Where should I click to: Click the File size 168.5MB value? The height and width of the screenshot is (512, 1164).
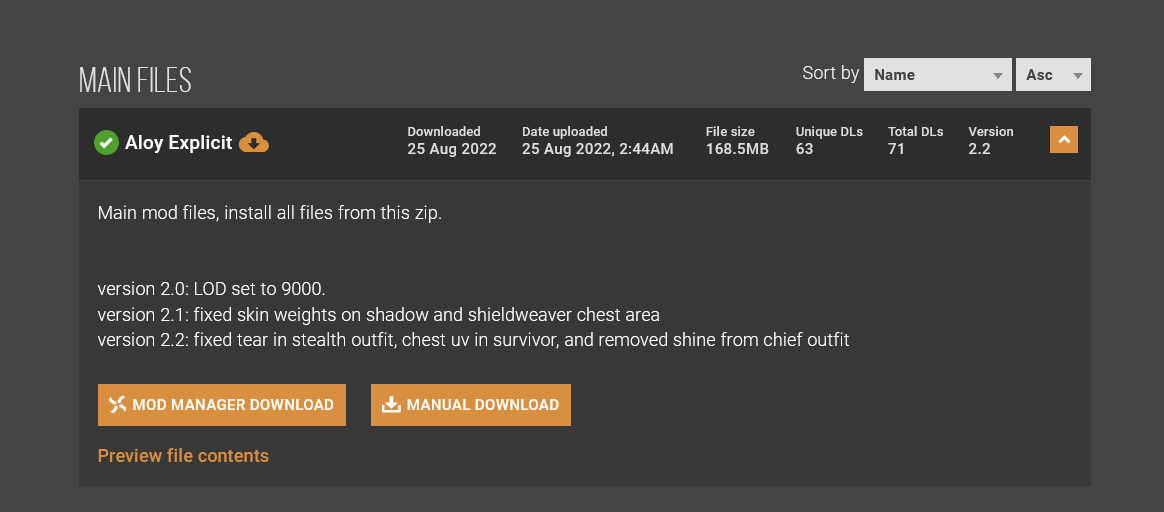click(737, 149)
